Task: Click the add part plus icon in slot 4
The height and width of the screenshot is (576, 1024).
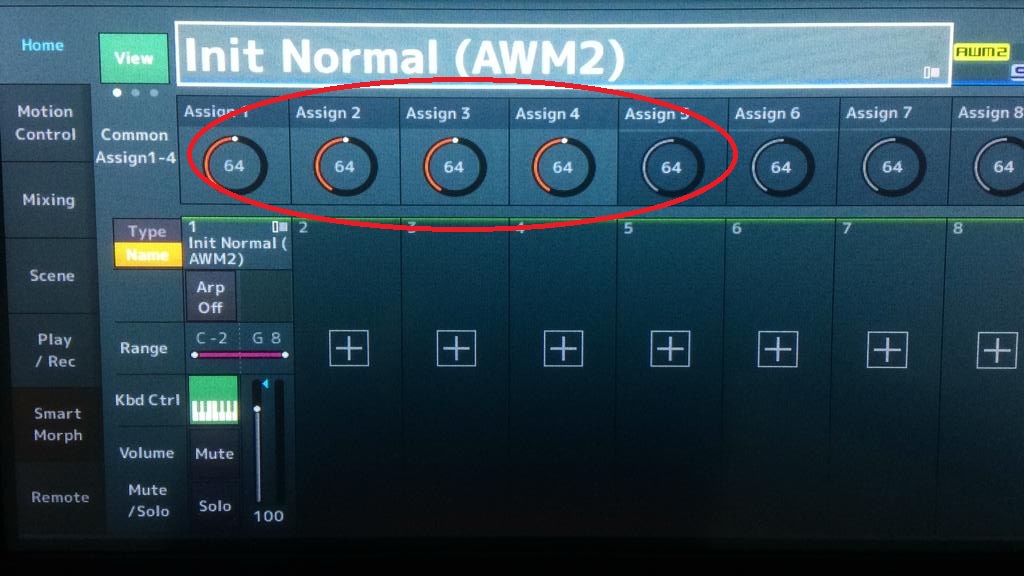Action: [563, 349]
